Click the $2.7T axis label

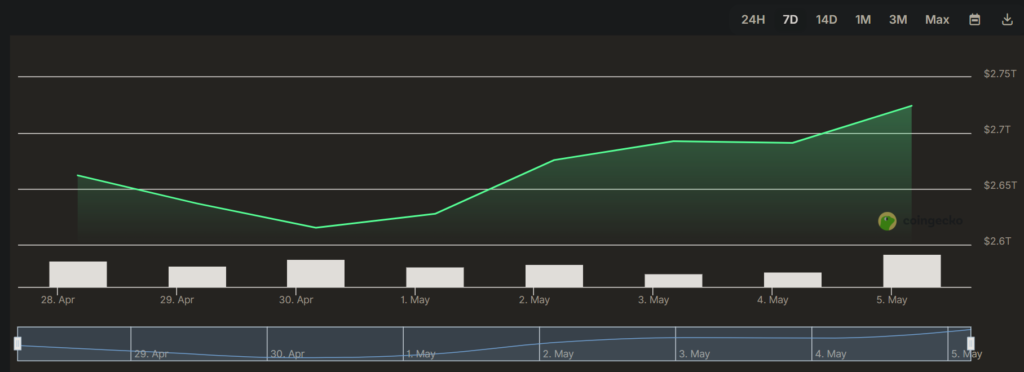[x=997, y=131]
